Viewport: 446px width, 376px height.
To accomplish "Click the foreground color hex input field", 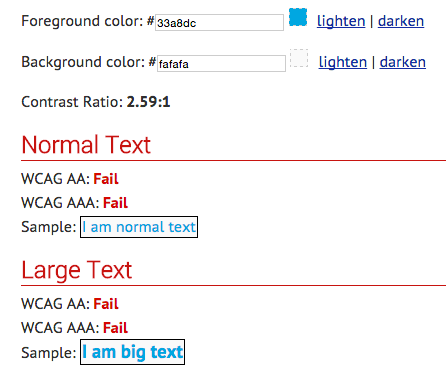I will tap(219, 23).
